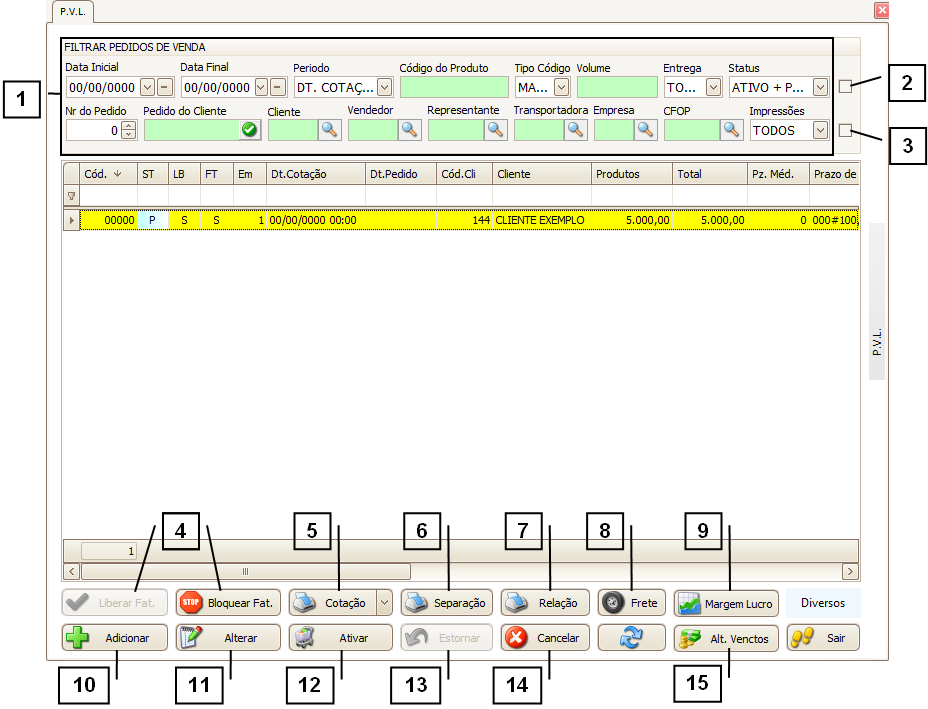This screenshot has width=928, height=709.
Task: Click the CFOP search magnifier icon
Action: [x=732, y=129]
